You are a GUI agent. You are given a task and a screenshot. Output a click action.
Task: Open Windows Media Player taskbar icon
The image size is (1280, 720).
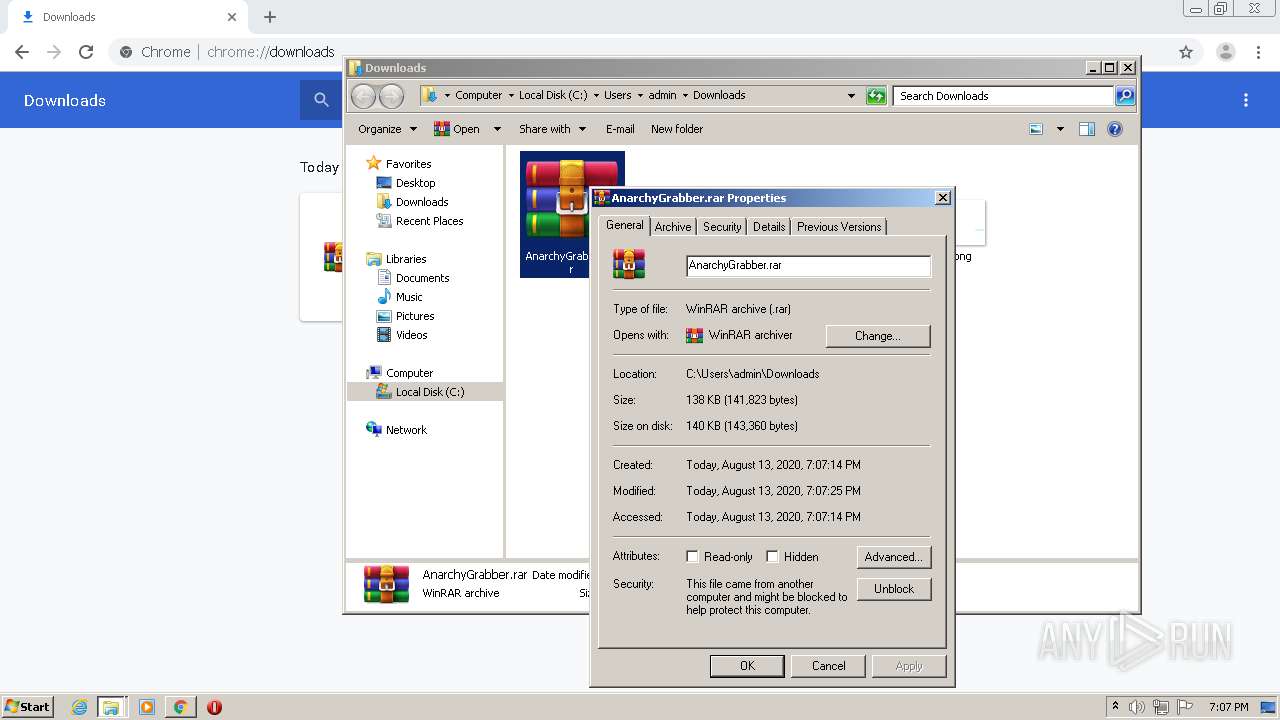tap(147, 707)
